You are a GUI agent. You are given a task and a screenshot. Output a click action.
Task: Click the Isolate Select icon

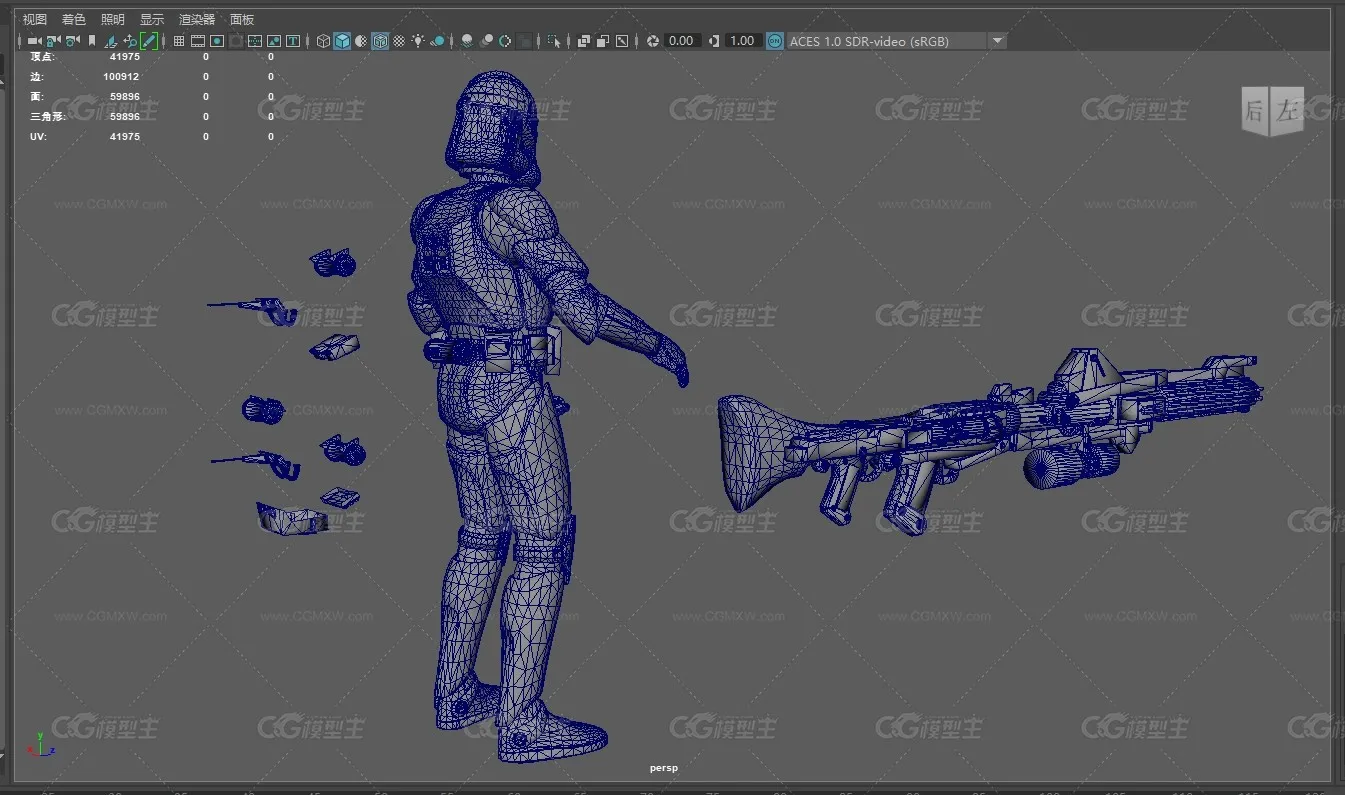[x=553, y=41]
